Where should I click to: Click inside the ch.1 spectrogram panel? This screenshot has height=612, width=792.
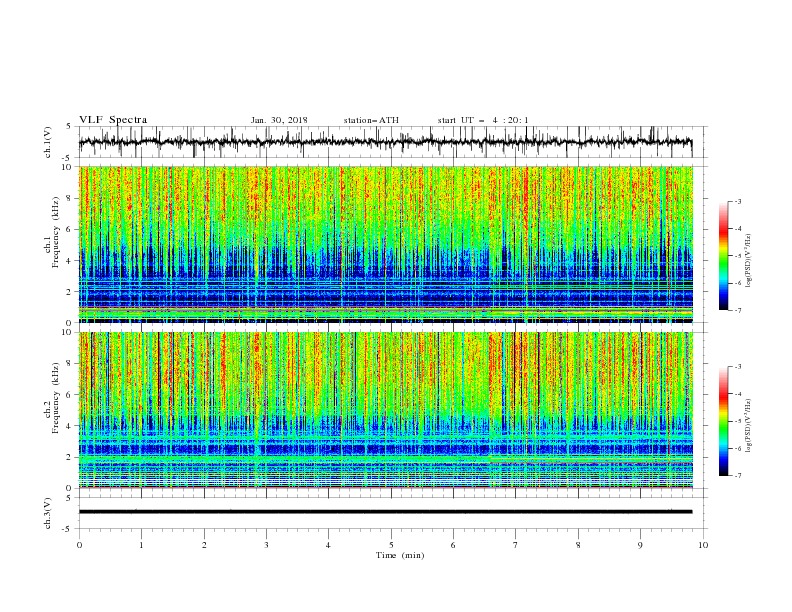click(x=386, y=244)
